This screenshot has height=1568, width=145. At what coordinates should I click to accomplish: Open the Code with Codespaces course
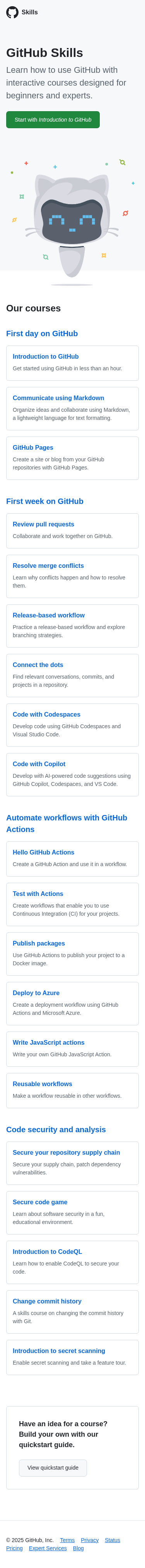(47, 715)
